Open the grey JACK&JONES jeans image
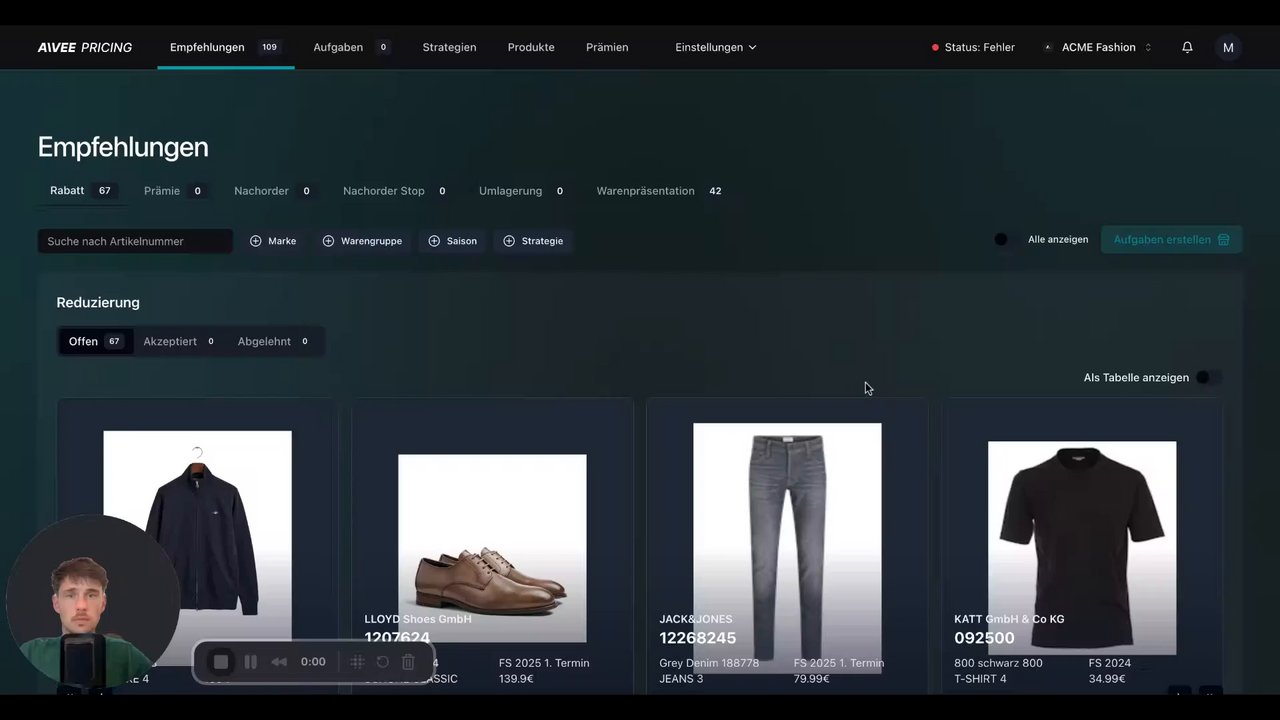The width and height of the screenshot is (1280, 720). pyautogui.click(x=787, y=548)
